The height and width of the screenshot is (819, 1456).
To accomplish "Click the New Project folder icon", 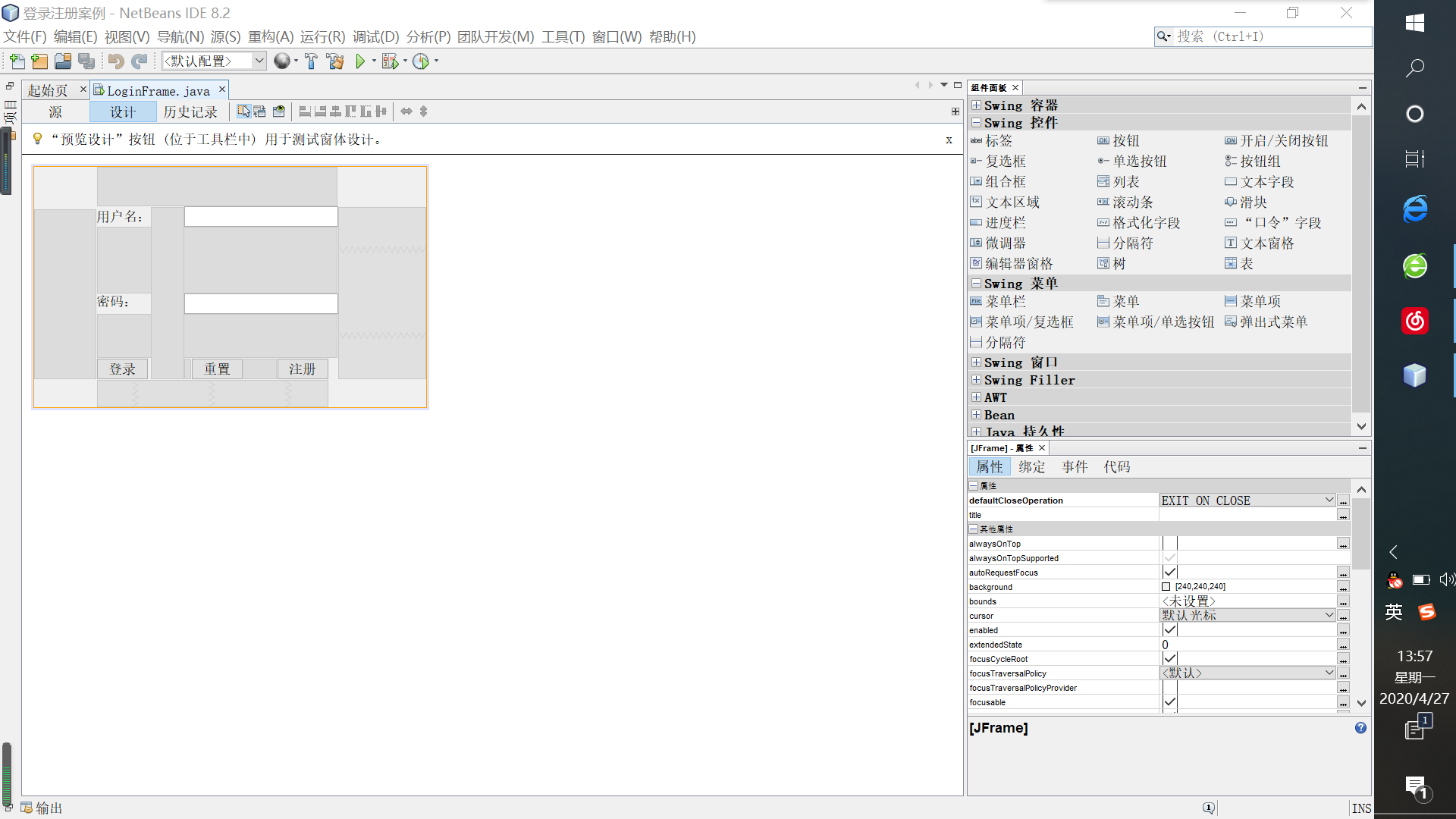I will click(x=39, y=61).
